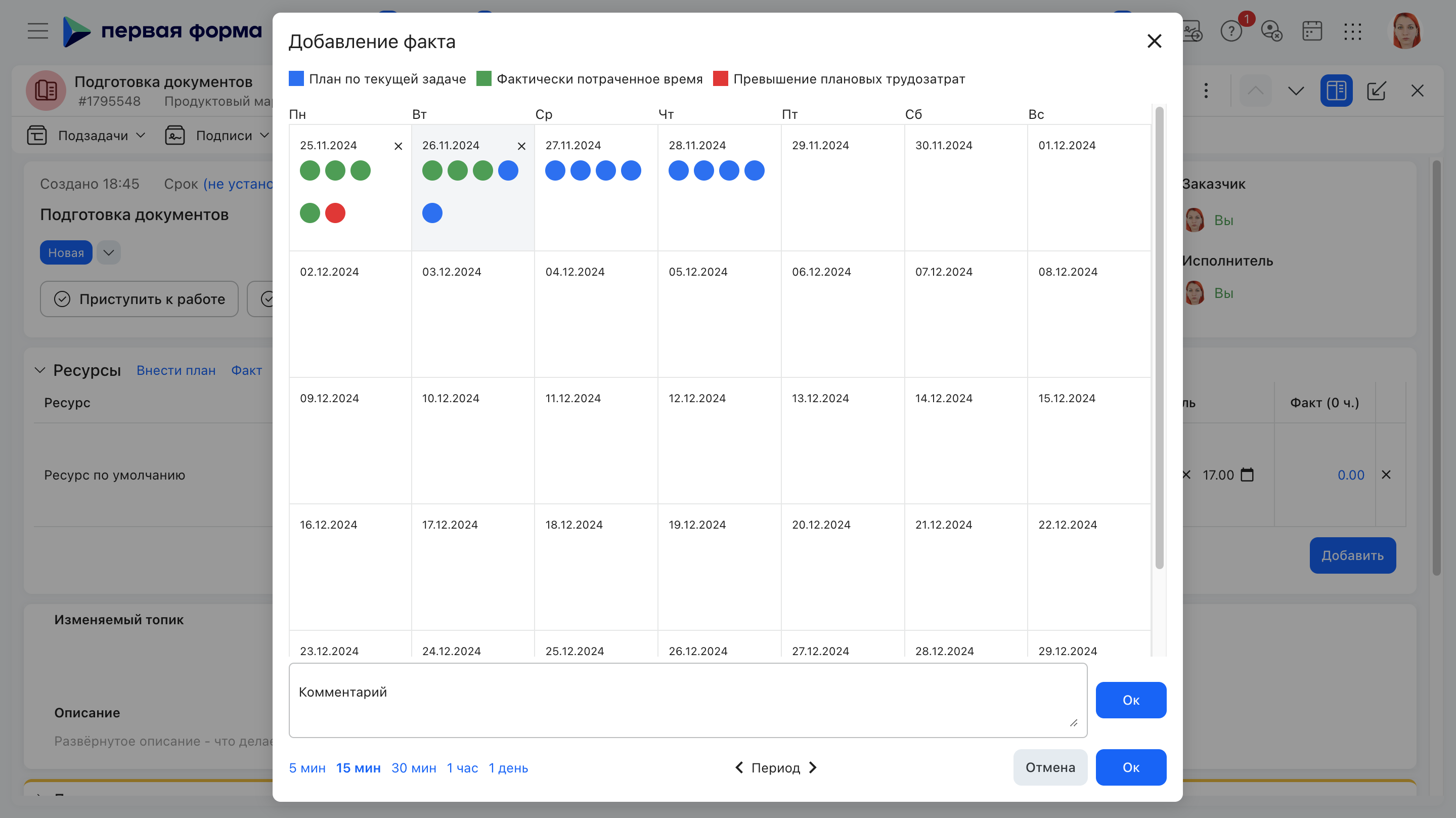This screenshot has height=818, width=1456.
Task: Click the Отмена button
Action: coord(1050,767)
